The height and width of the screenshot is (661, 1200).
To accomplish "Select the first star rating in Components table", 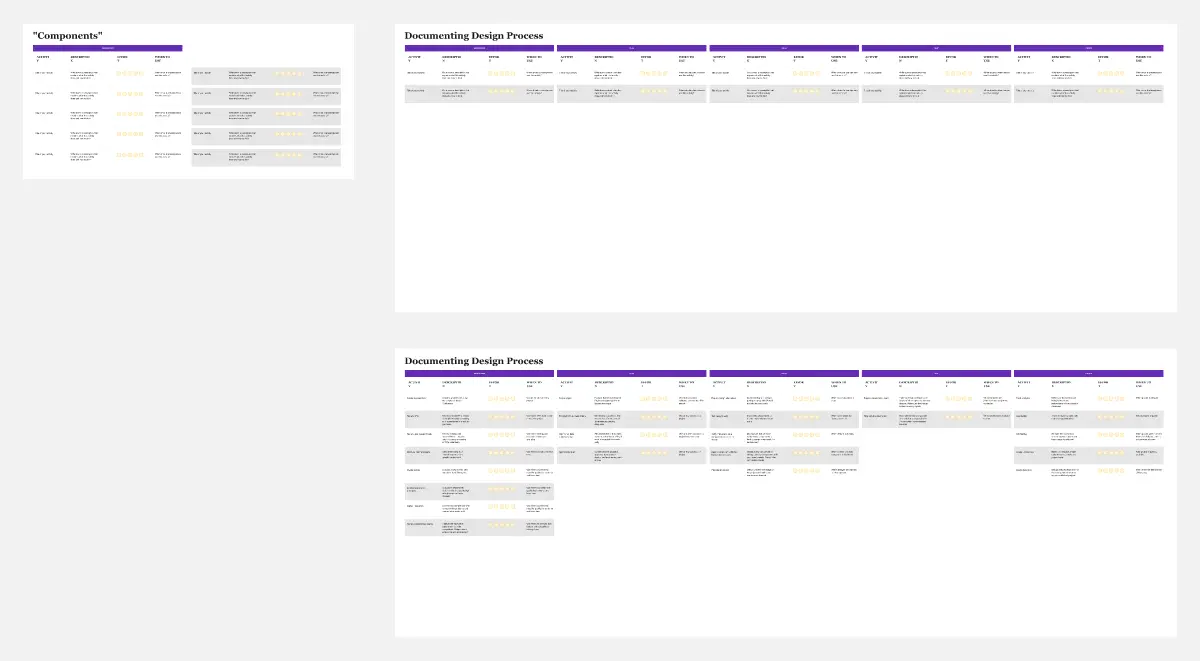I will (x=129, y=73).
